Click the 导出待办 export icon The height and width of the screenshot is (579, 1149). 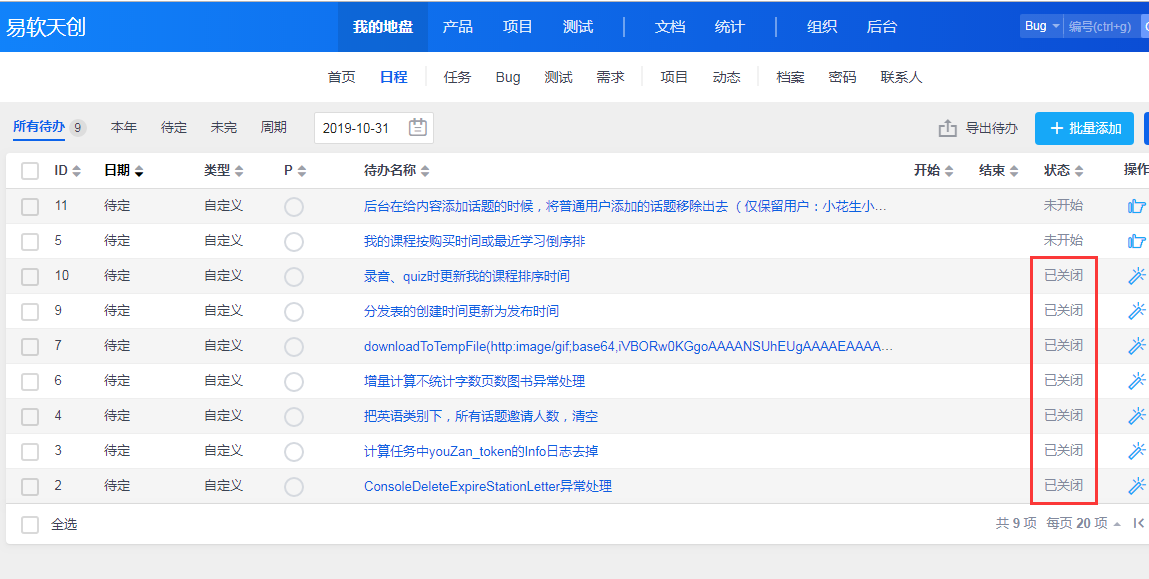(947, 128)
